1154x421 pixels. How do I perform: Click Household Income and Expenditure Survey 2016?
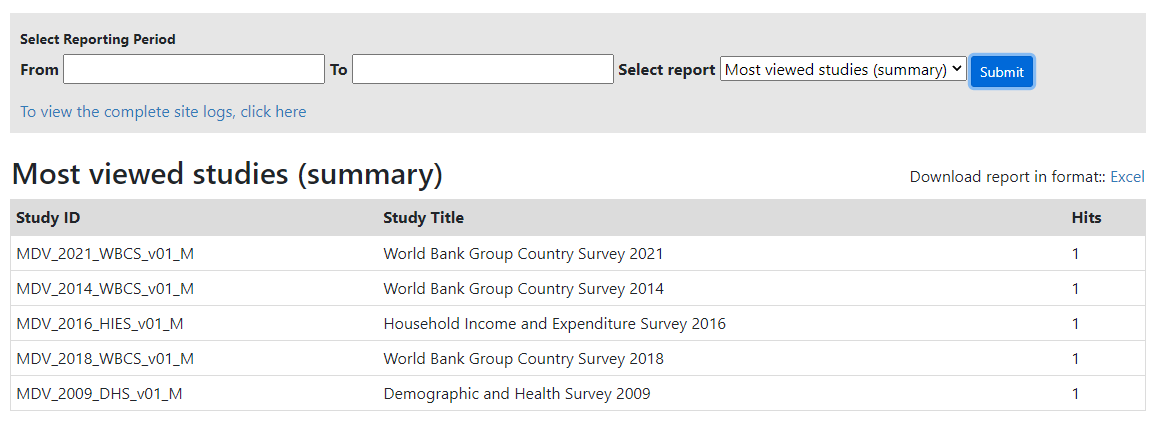[554, 324]
